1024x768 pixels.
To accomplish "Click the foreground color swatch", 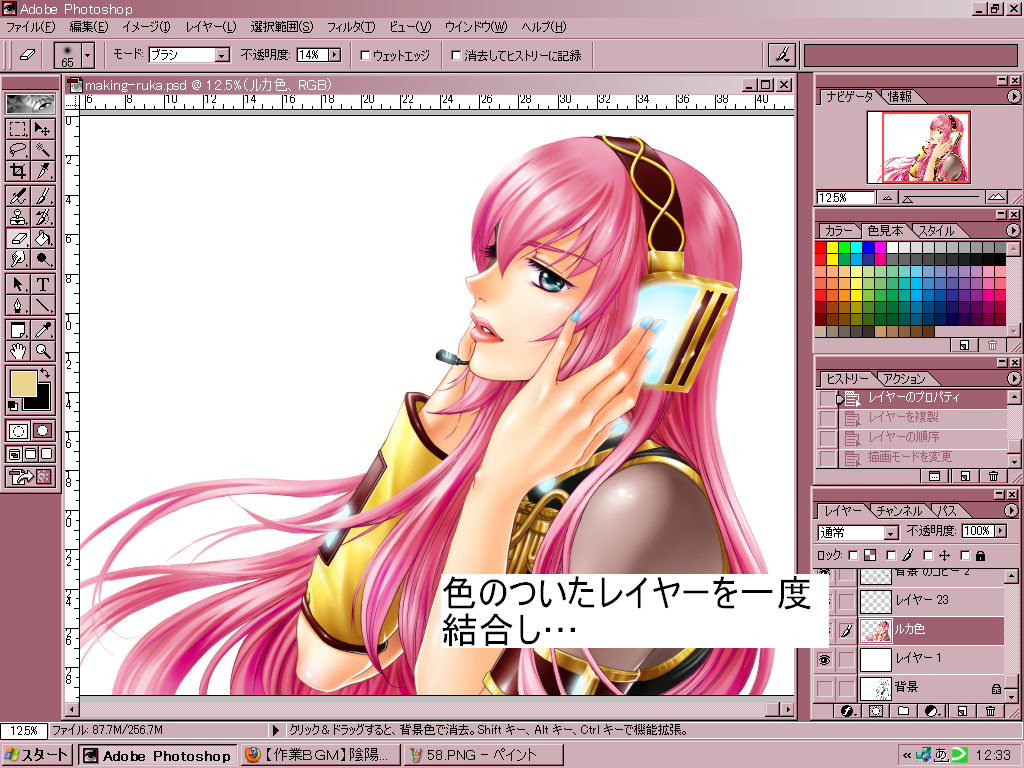I will 22,384.
